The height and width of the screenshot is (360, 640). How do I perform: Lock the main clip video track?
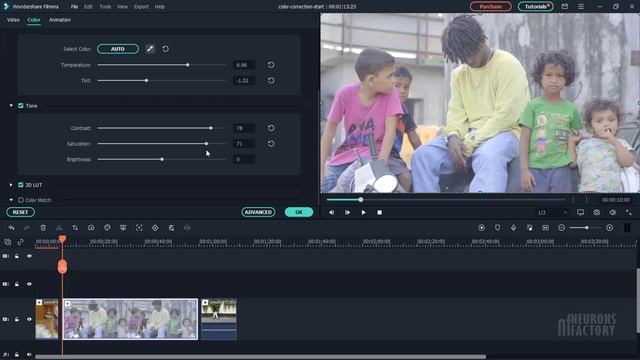(17, 319)
